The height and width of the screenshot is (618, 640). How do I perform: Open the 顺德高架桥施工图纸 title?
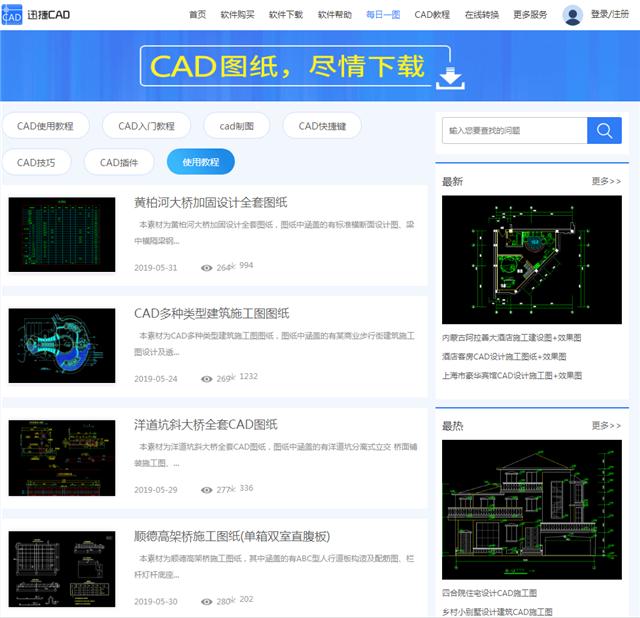pos(232,536)
